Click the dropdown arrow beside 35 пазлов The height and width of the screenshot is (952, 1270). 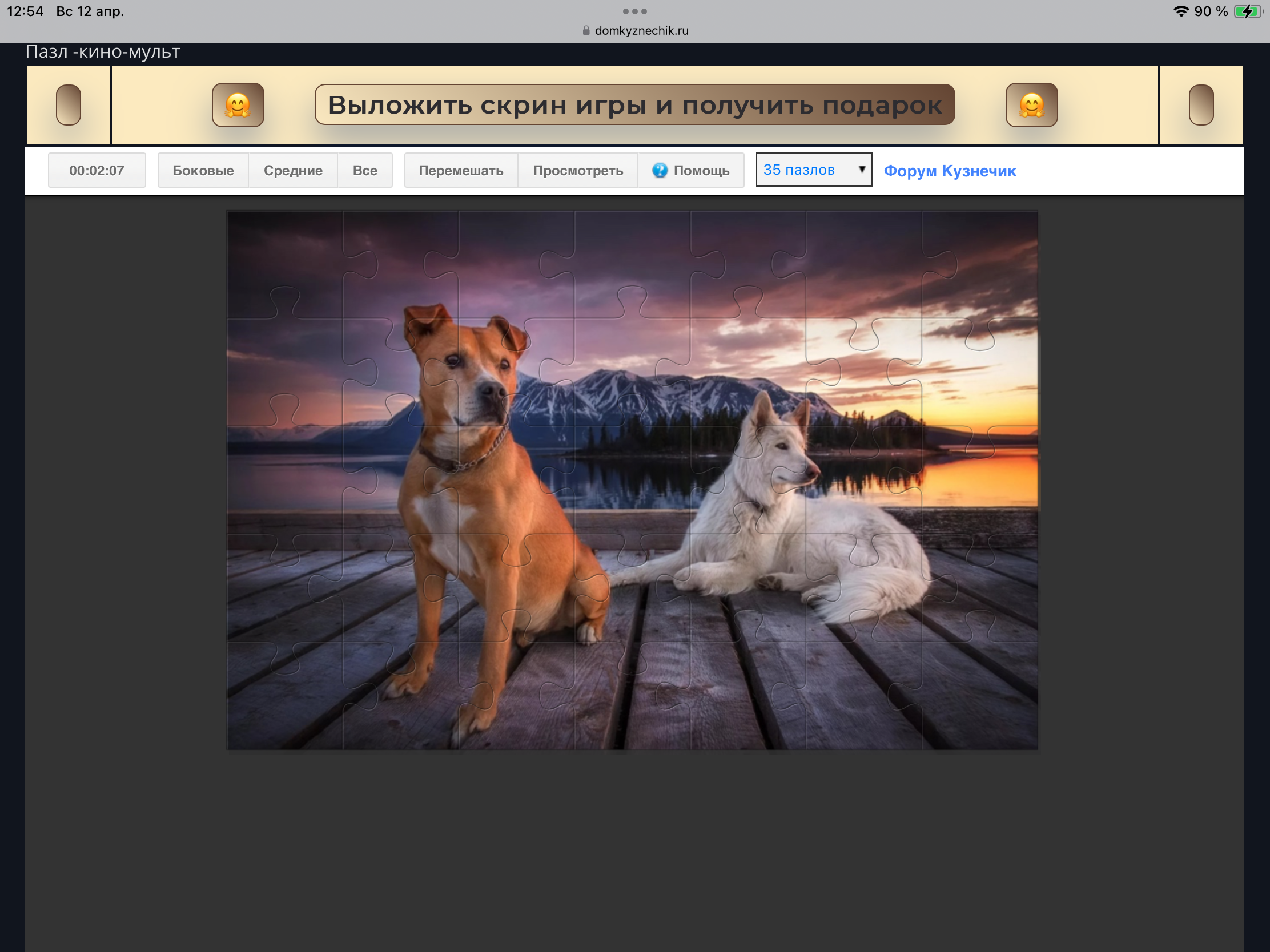861,170
